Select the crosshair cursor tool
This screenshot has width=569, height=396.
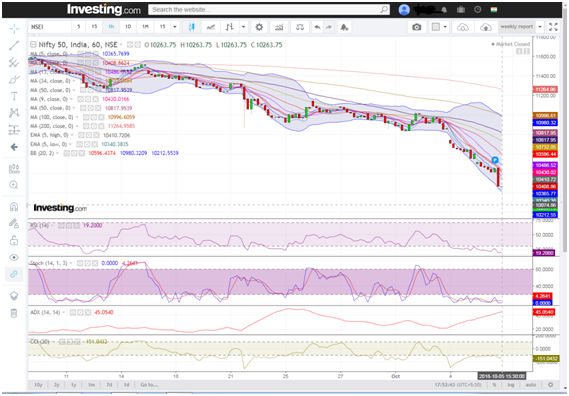coord(14,28)
